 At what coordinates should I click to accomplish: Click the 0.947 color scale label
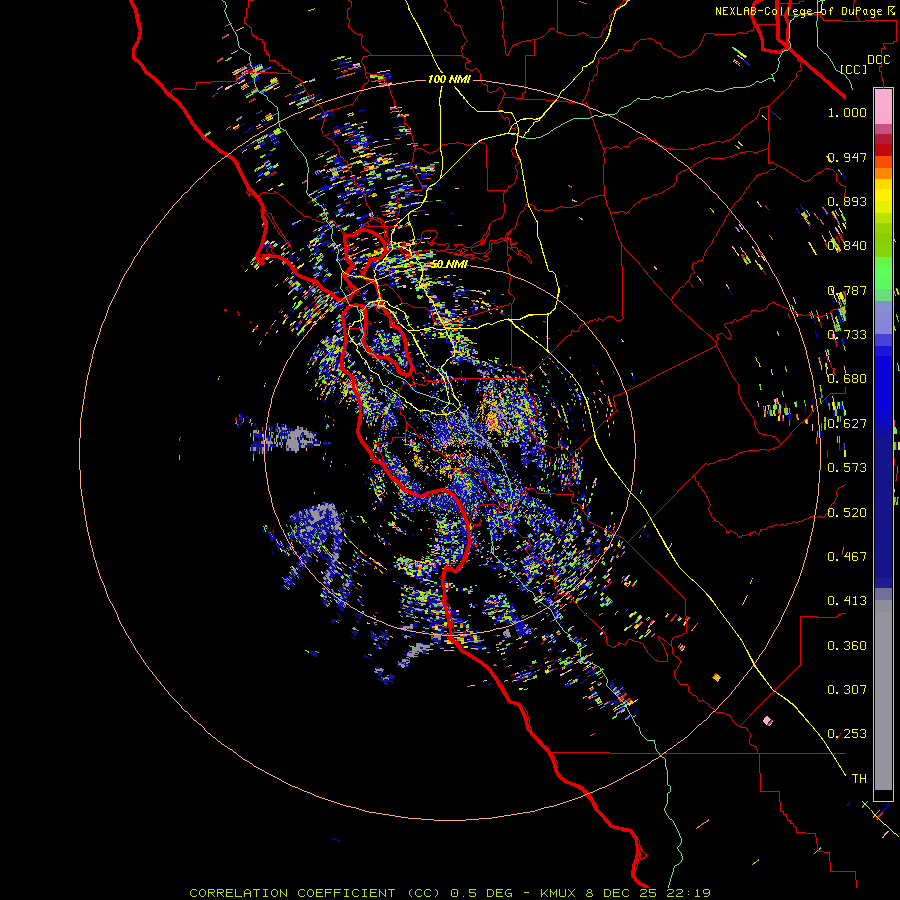pyautogui.click(x=847, y=157)
